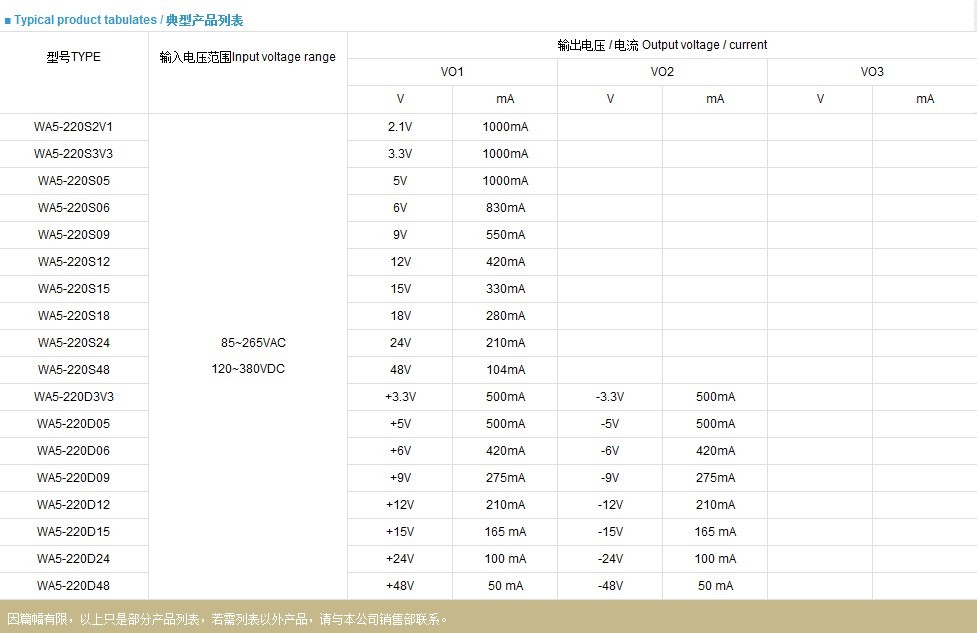This screenshot has height=633, width=977.
Task: Click the '830mA' current cell
Action: coord(505,207)
